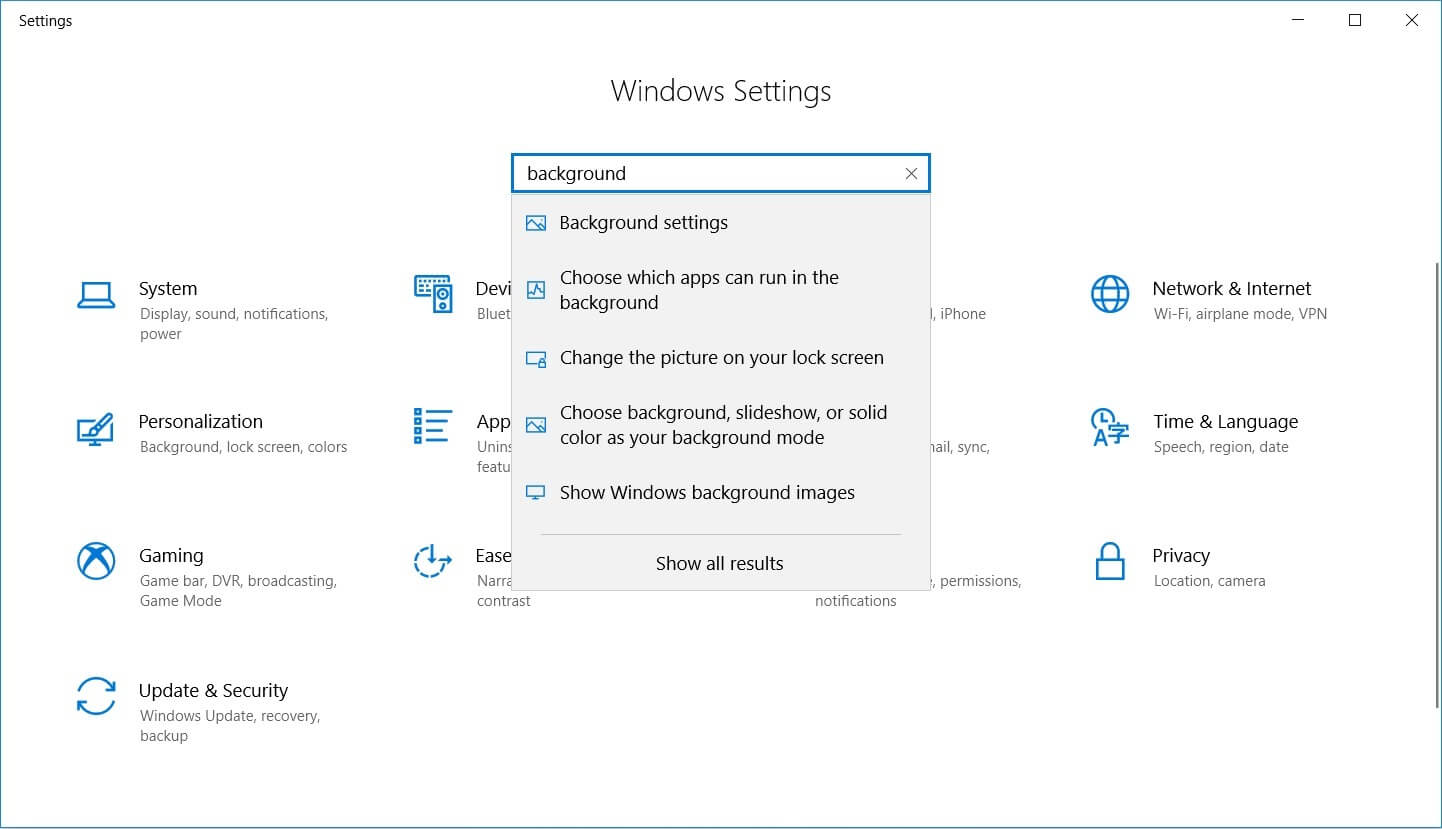The height and width of the screenshot is (829, 1442).
Task: Click the Apps list icon
Action: (x=433, y=426)
